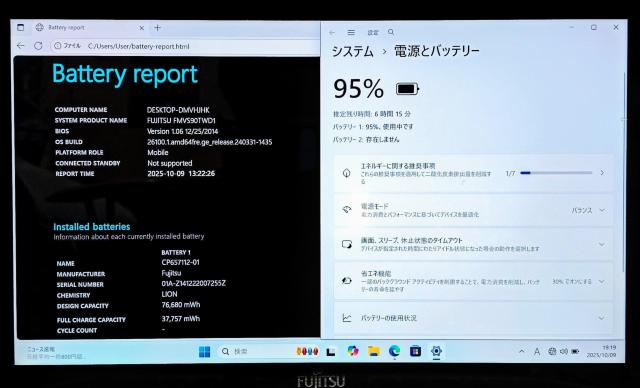The height and width of the screenshot is (388, 640).
Task: Expand the energy saver section chevron
Action: (602, 282)
